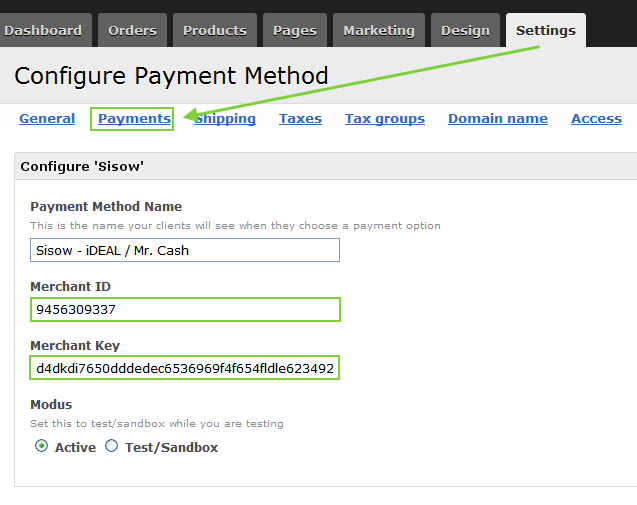Click the "Configure 'Sisow'" panel title

(x=82, y=167)
